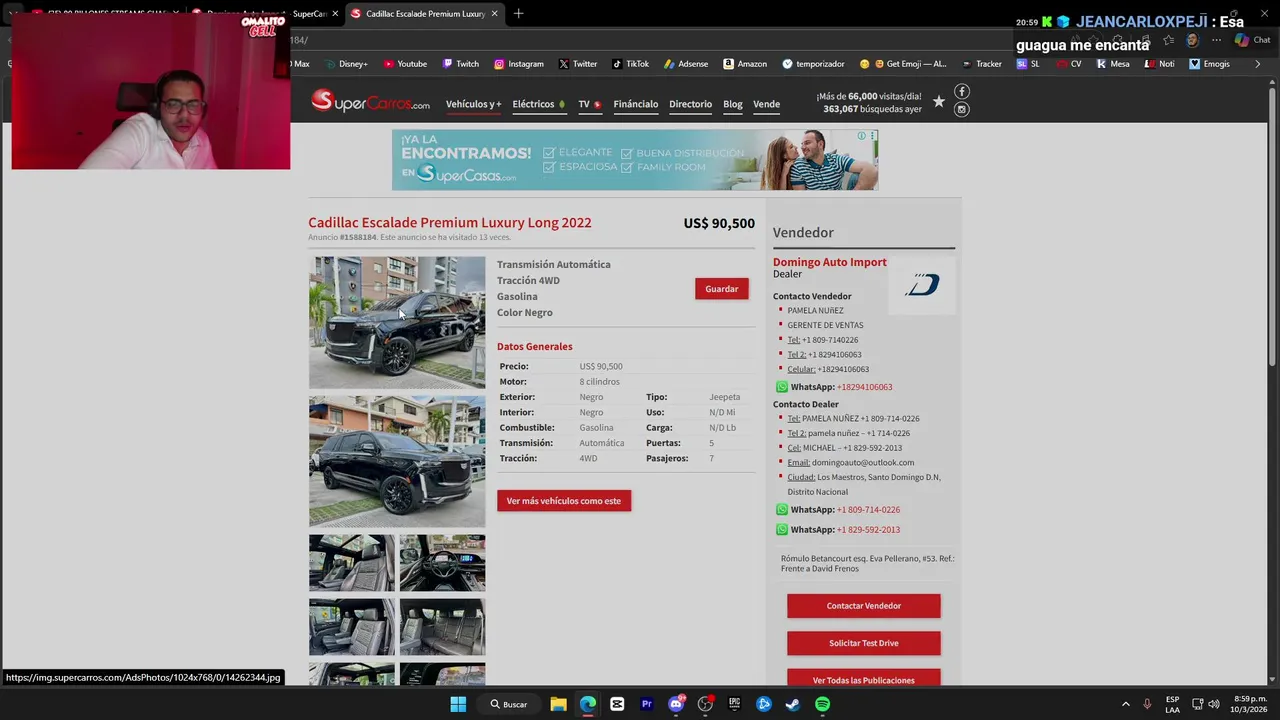Screen dimensions: 1280x720
Task: Open CapCut from taskbar
Action: click(617, 704)
